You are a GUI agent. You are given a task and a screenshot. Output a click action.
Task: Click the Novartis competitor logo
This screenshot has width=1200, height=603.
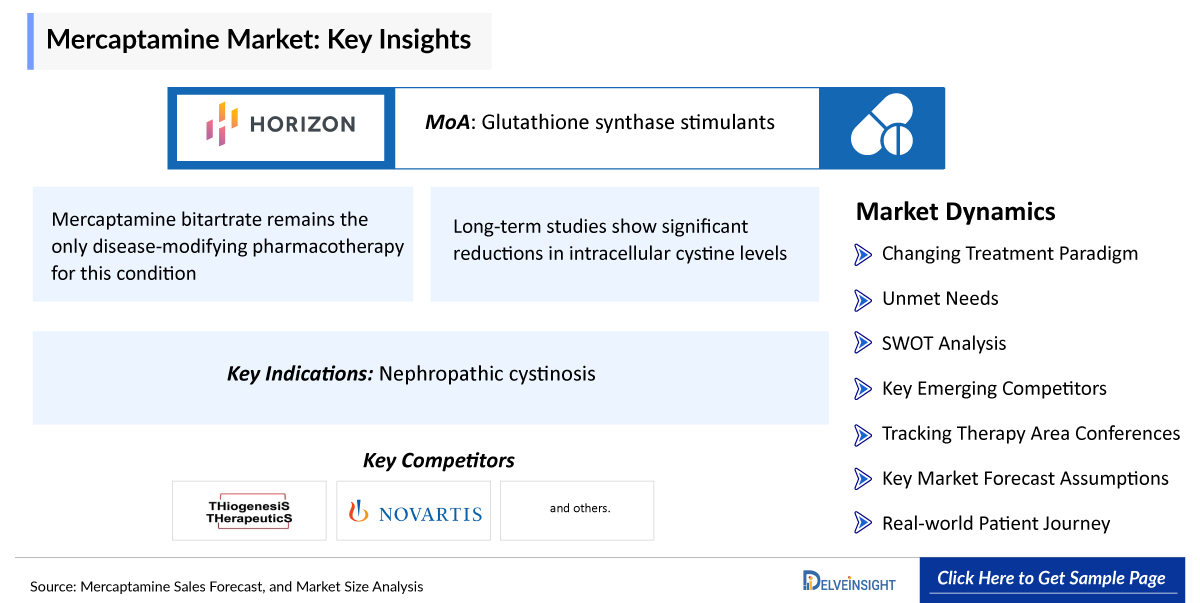(414, 512)
